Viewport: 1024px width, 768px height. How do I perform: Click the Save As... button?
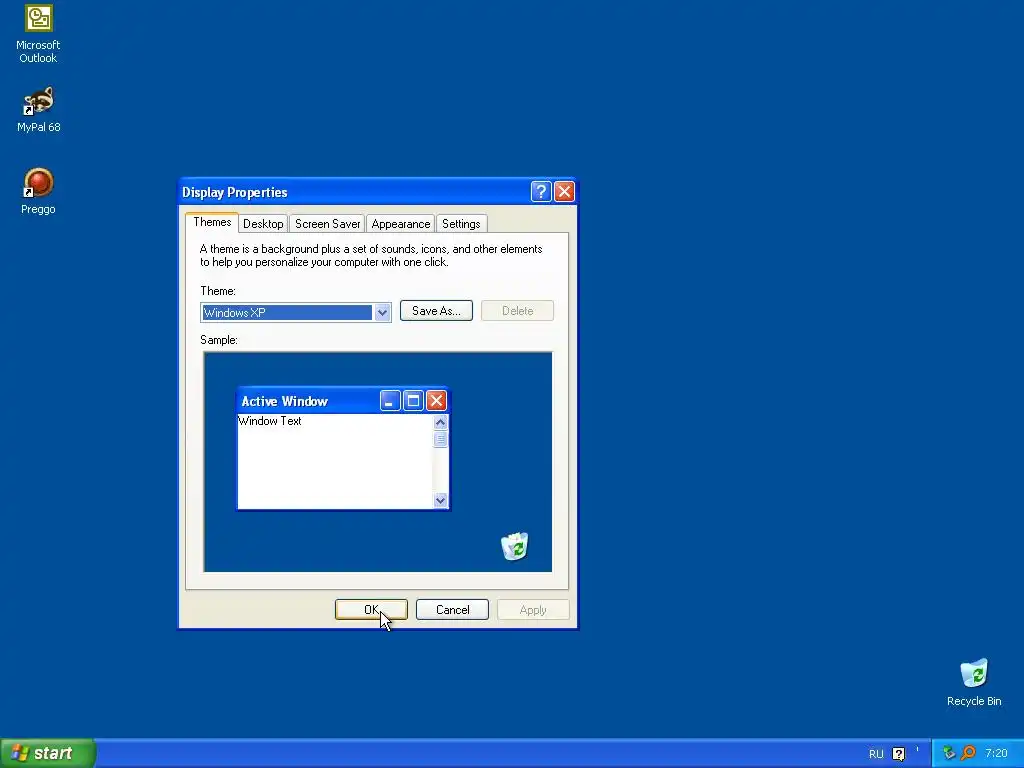tap(436, 311)
